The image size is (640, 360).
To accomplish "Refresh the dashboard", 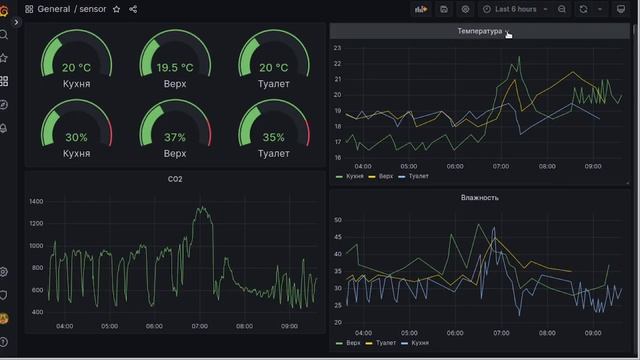I will click(x=584, y=9).
